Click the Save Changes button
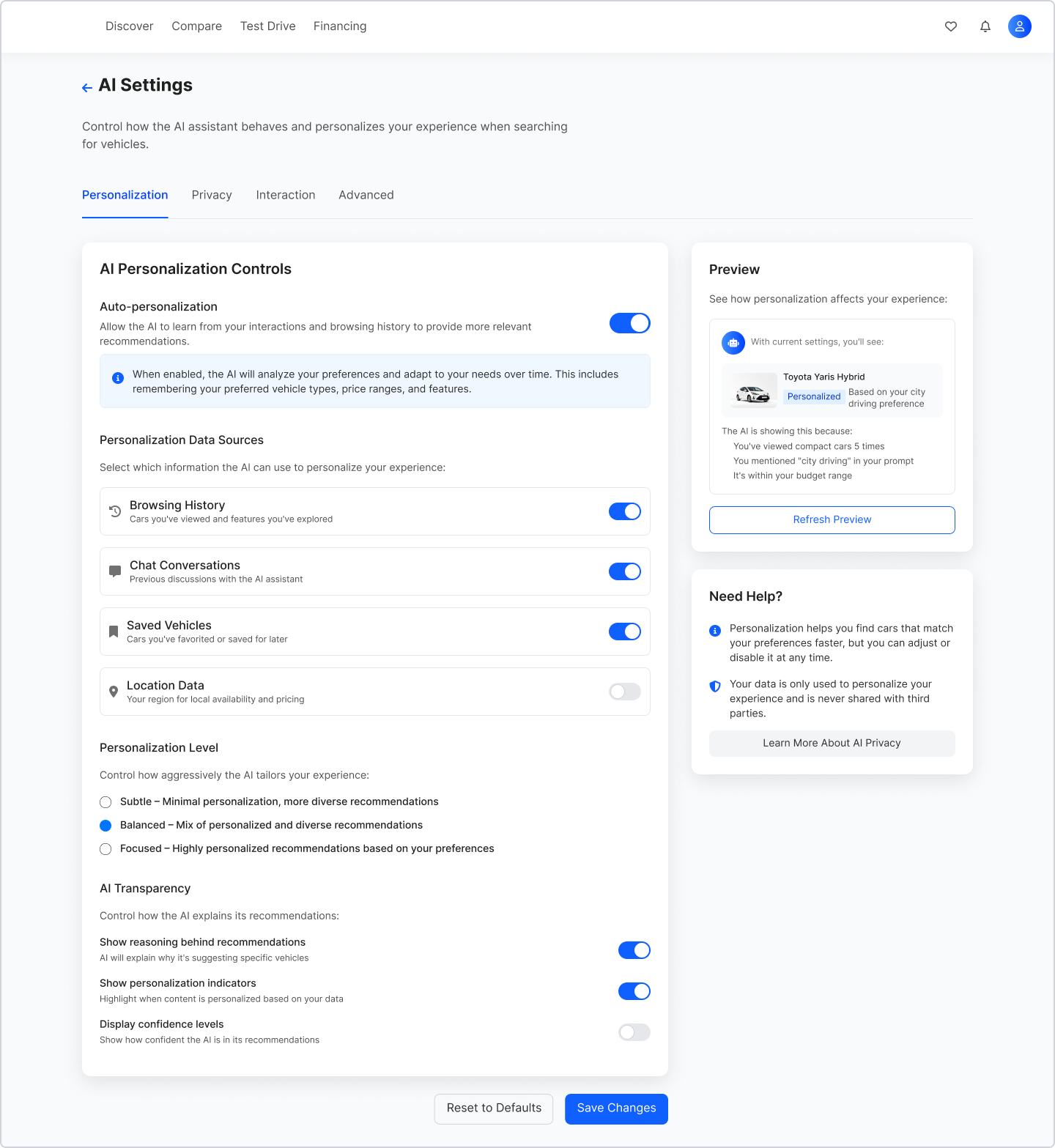The height and width of the screenshot is (1148, 1055). click(x=616, y=1108)
